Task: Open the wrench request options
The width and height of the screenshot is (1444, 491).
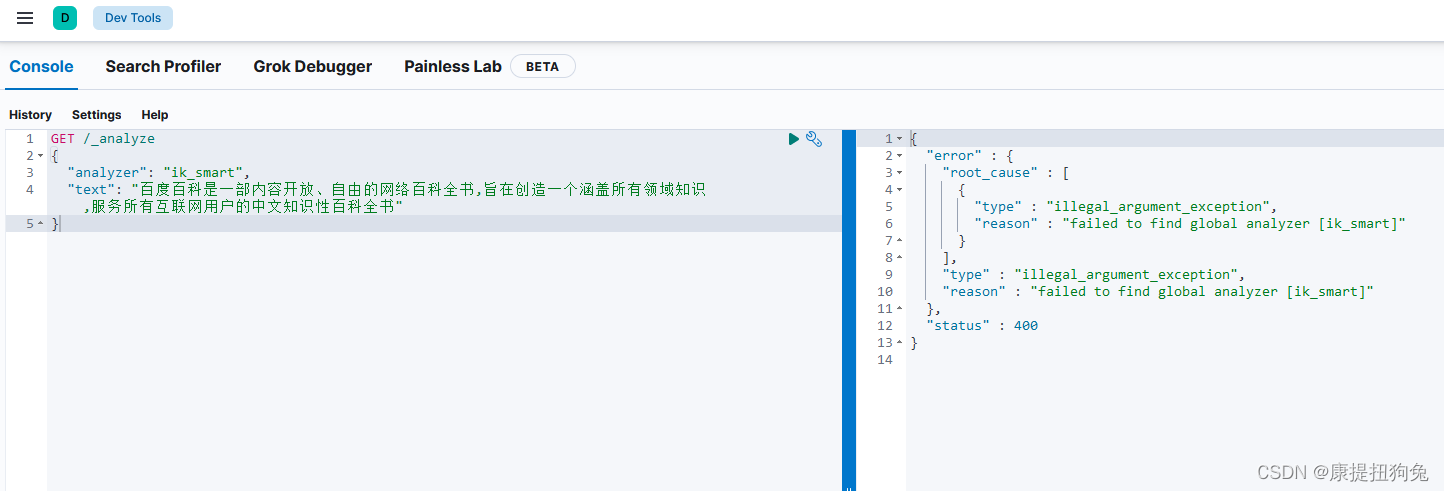Action: 814,139
